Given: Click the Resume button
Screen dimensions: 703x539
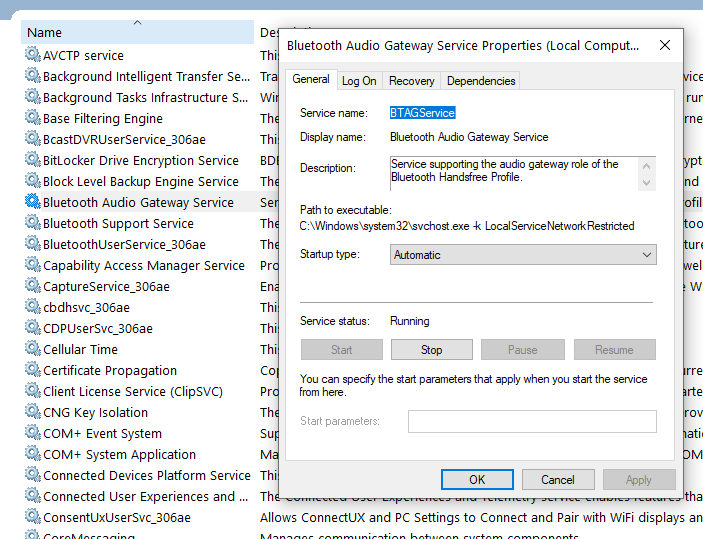Looking at the screenshot, I should pyautogui.click(x=615, y=350).
